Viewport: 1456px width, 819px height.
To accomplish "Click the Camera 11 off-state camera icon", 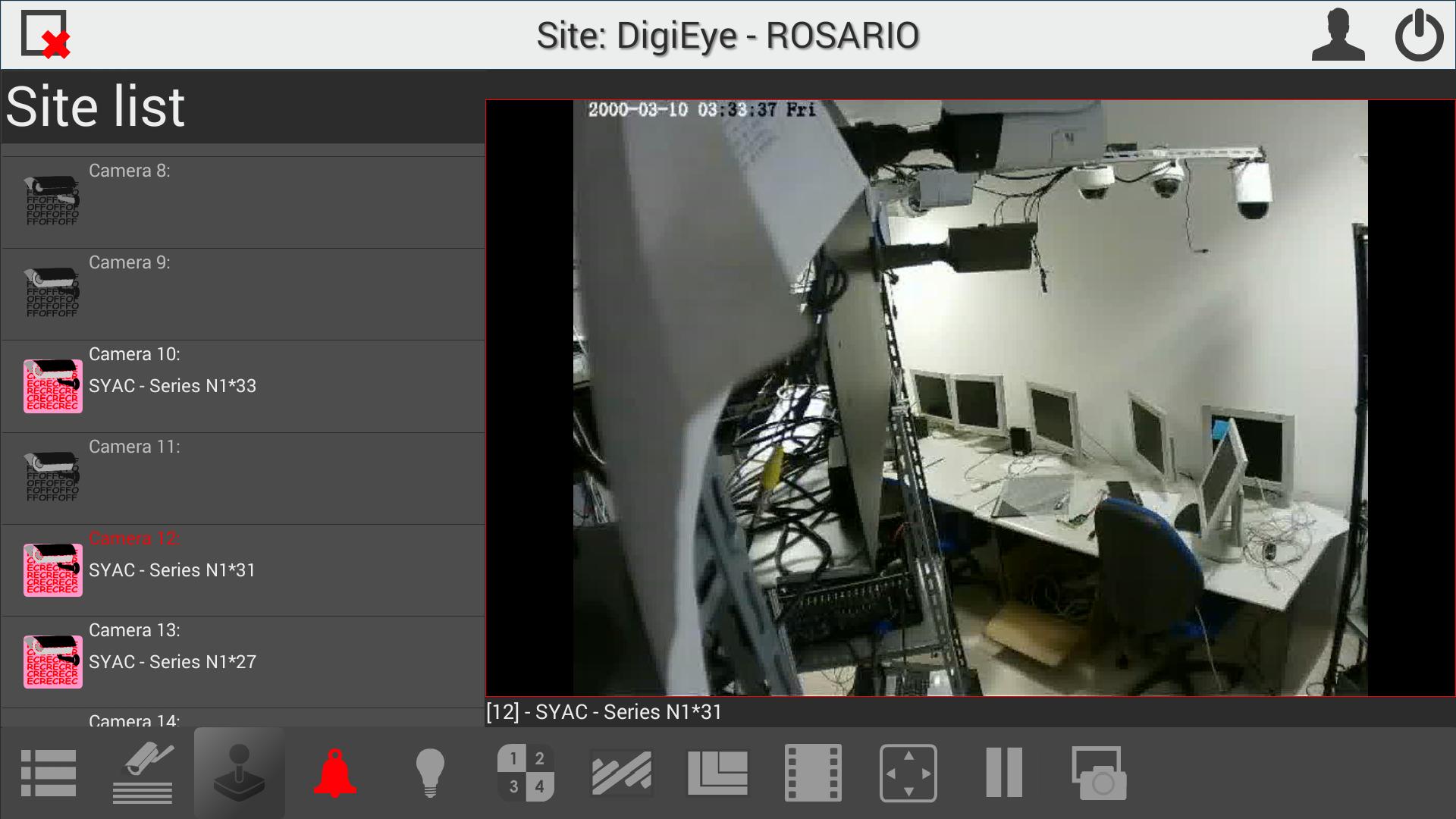I will click(52, 477).
